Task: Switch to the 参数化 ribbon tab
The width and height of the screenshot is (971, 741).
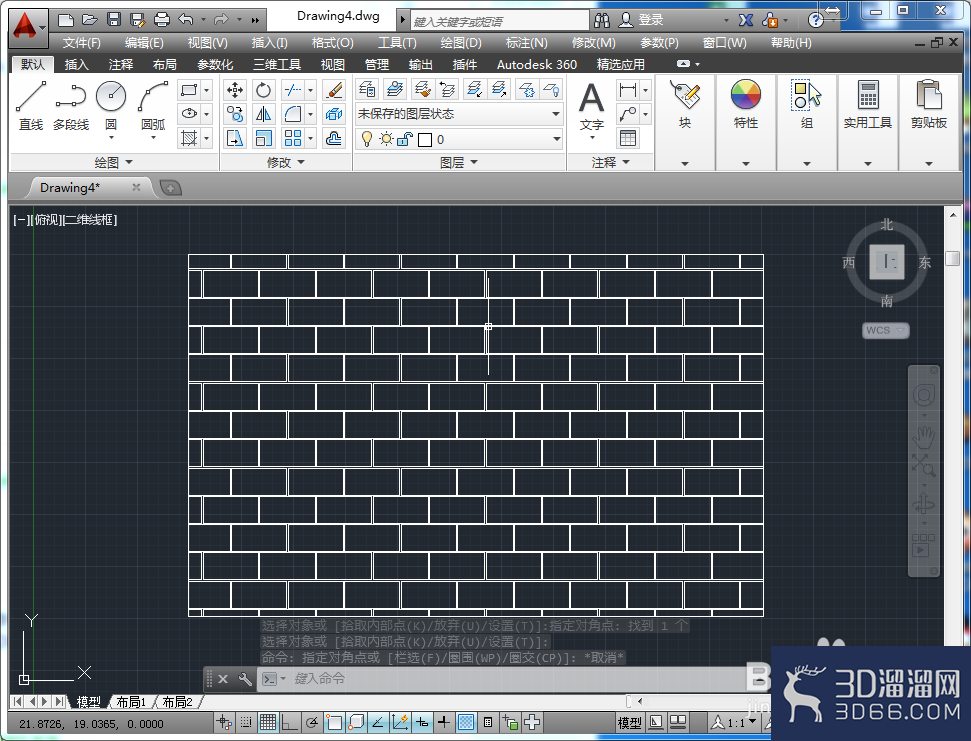Action: pos(214,64)
